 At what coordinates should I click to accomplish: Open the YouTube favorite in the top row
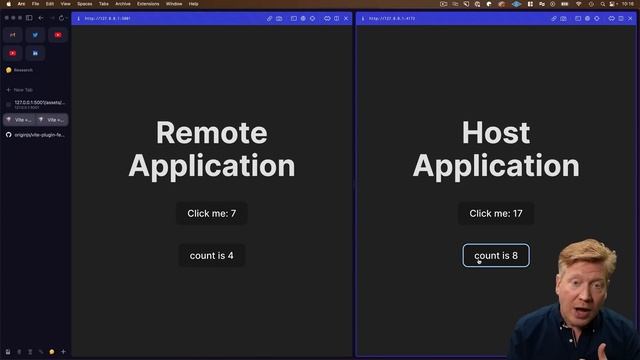58,35
